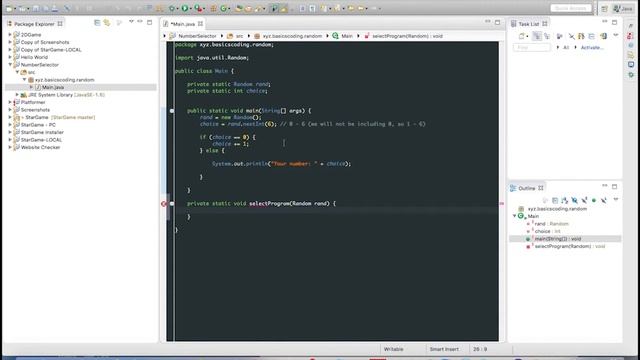Click selectProgram(Random) in breadcrumb
Image resolution: width=640 pixels, height=360 pixels.
[407, 36]
